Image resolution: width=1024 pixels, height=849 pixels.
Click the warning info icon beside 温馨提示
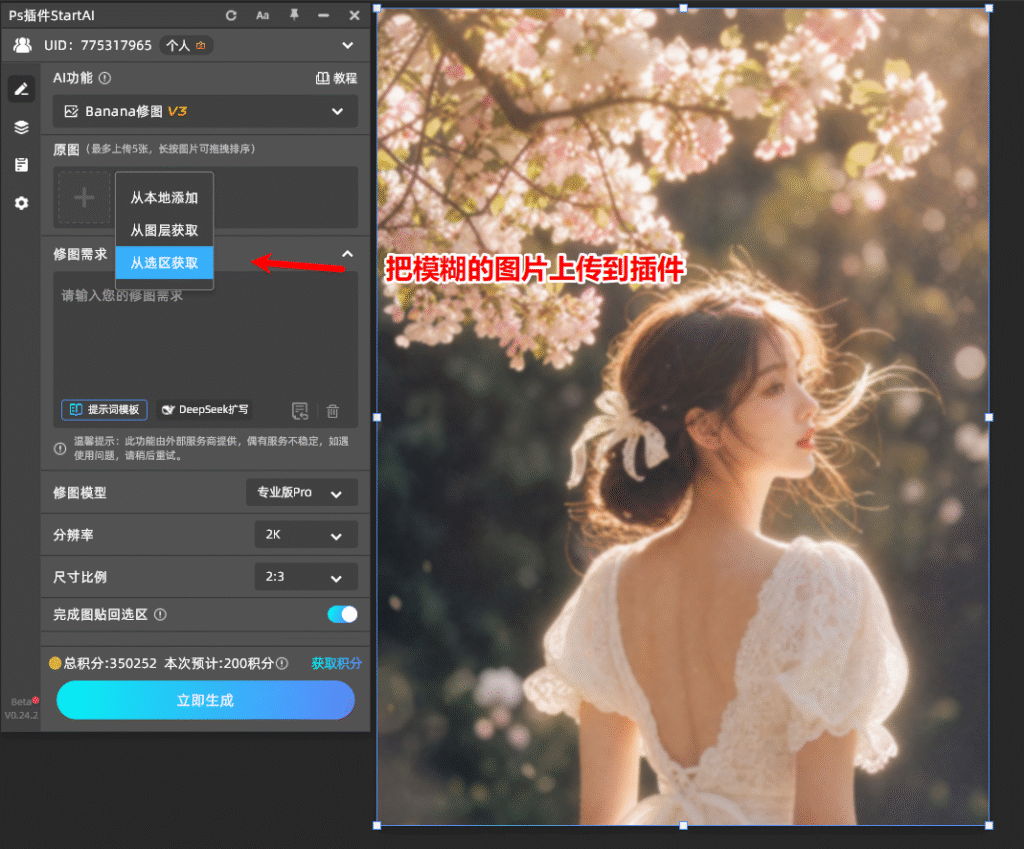point(60,448)
